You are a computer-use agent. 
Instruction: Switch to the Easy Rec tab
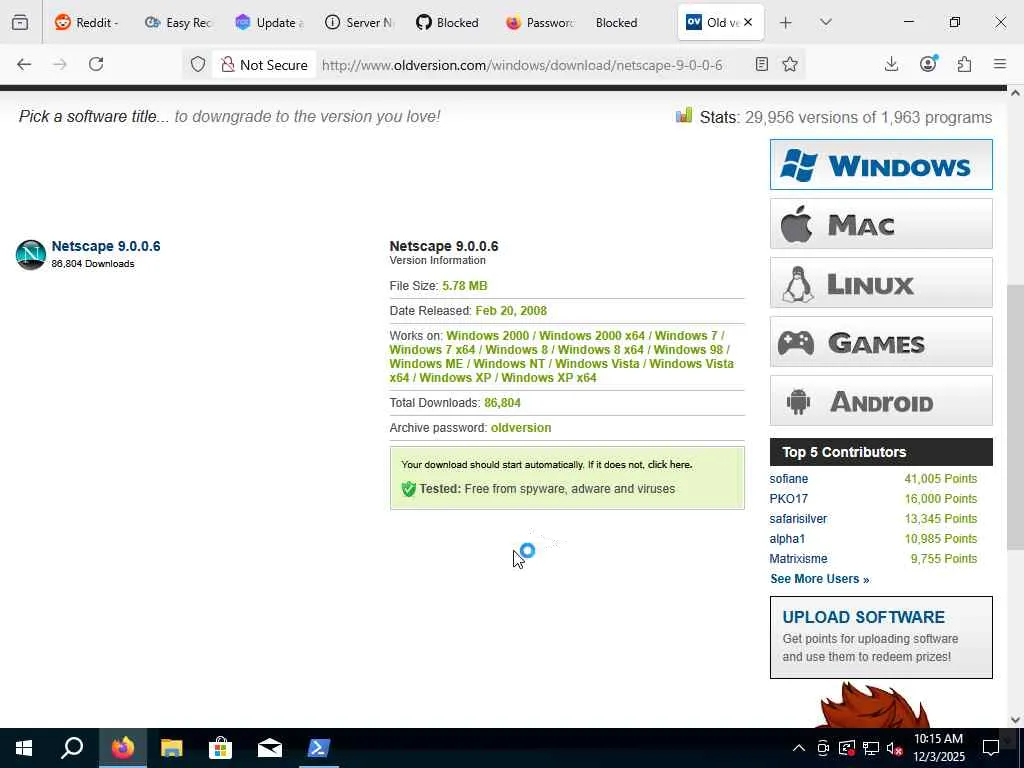(x=178, y=22)
